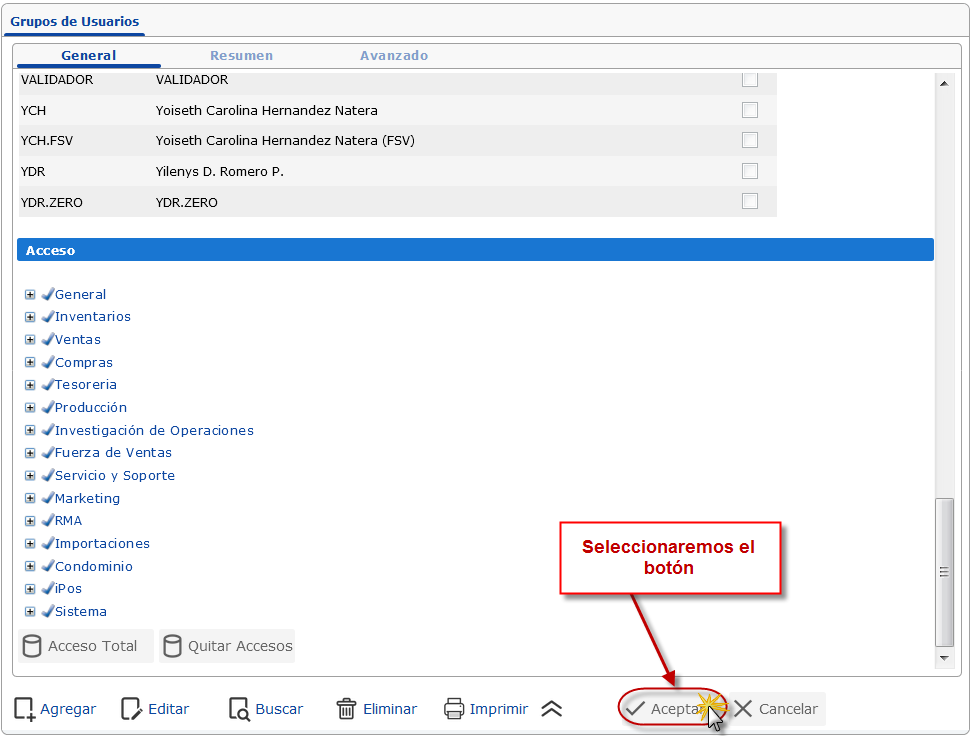The width and height of the screenshot is (972, 736).
Task: Select the Marketing tree item label
Action: click(87, 498)
